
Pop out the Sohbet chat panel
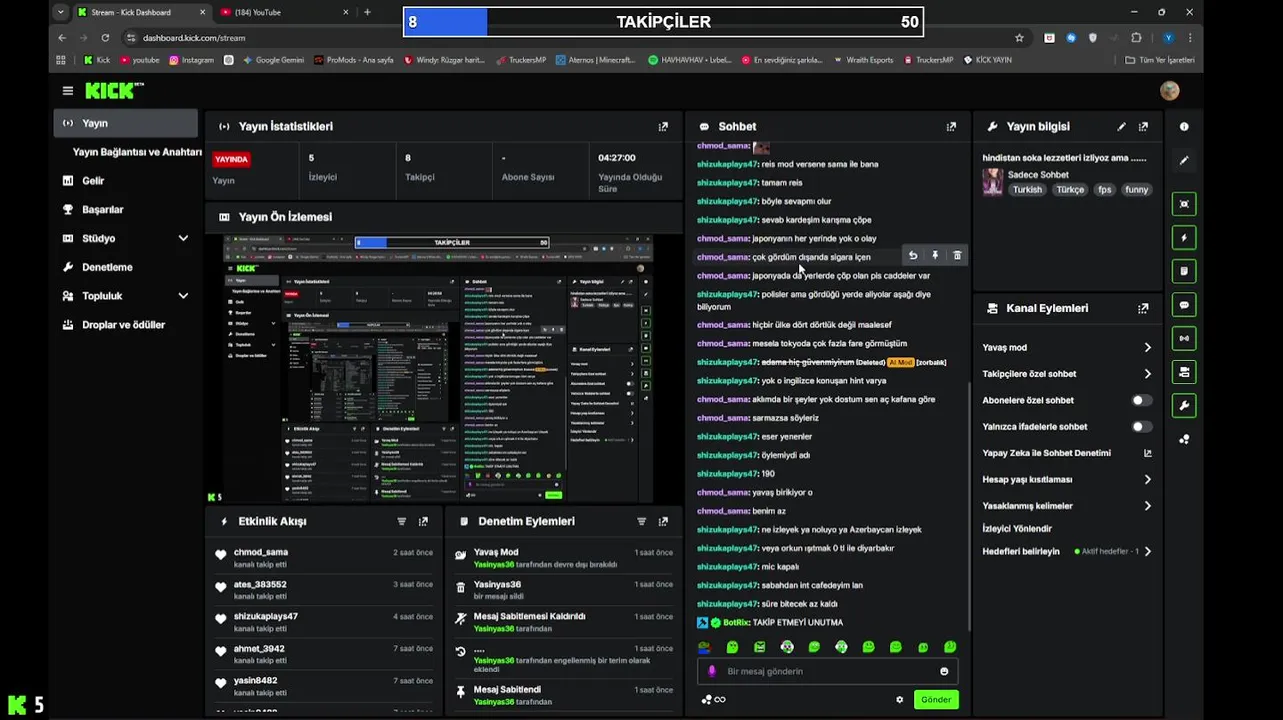[x=951, y=127]
